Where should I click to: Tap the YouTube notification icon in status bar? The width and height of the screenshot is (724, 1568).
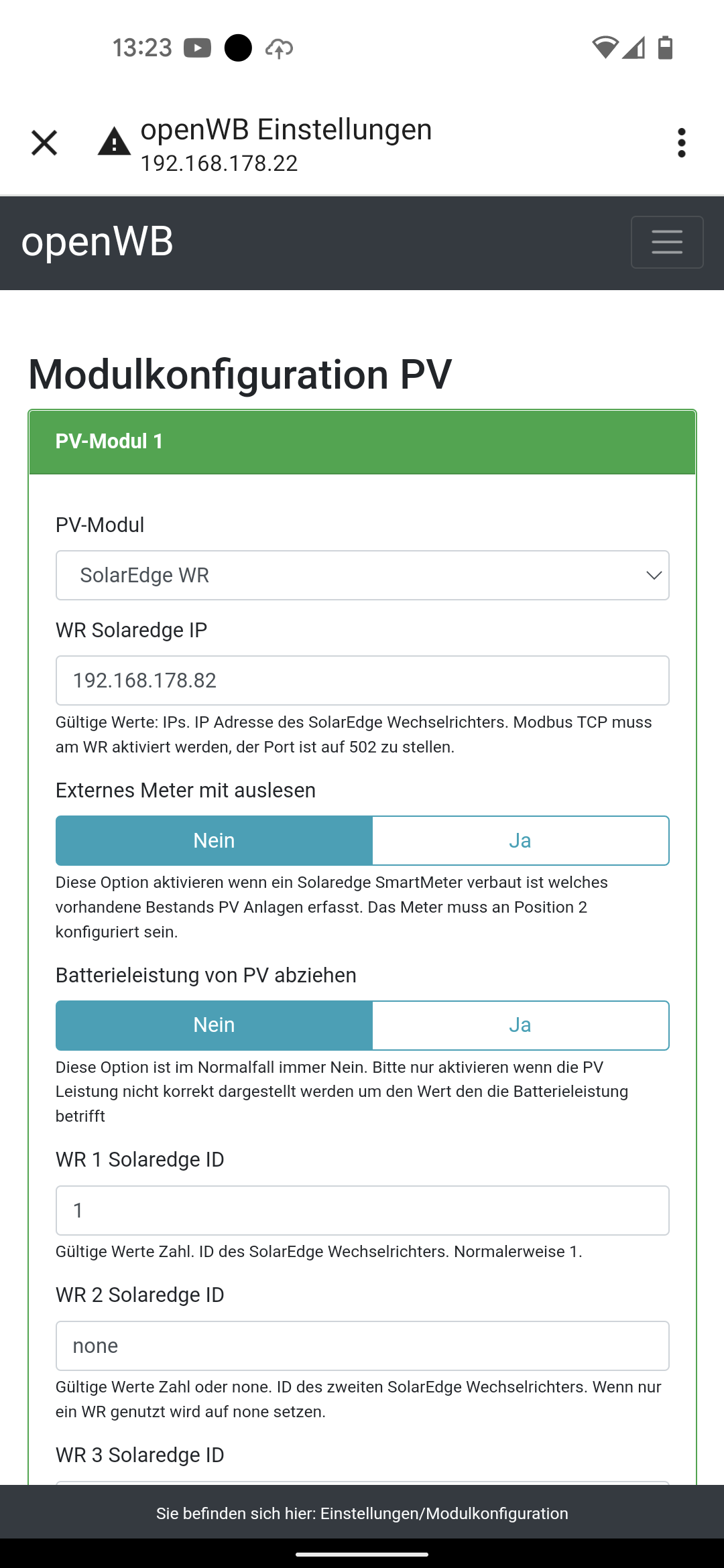tap(197, 48)
